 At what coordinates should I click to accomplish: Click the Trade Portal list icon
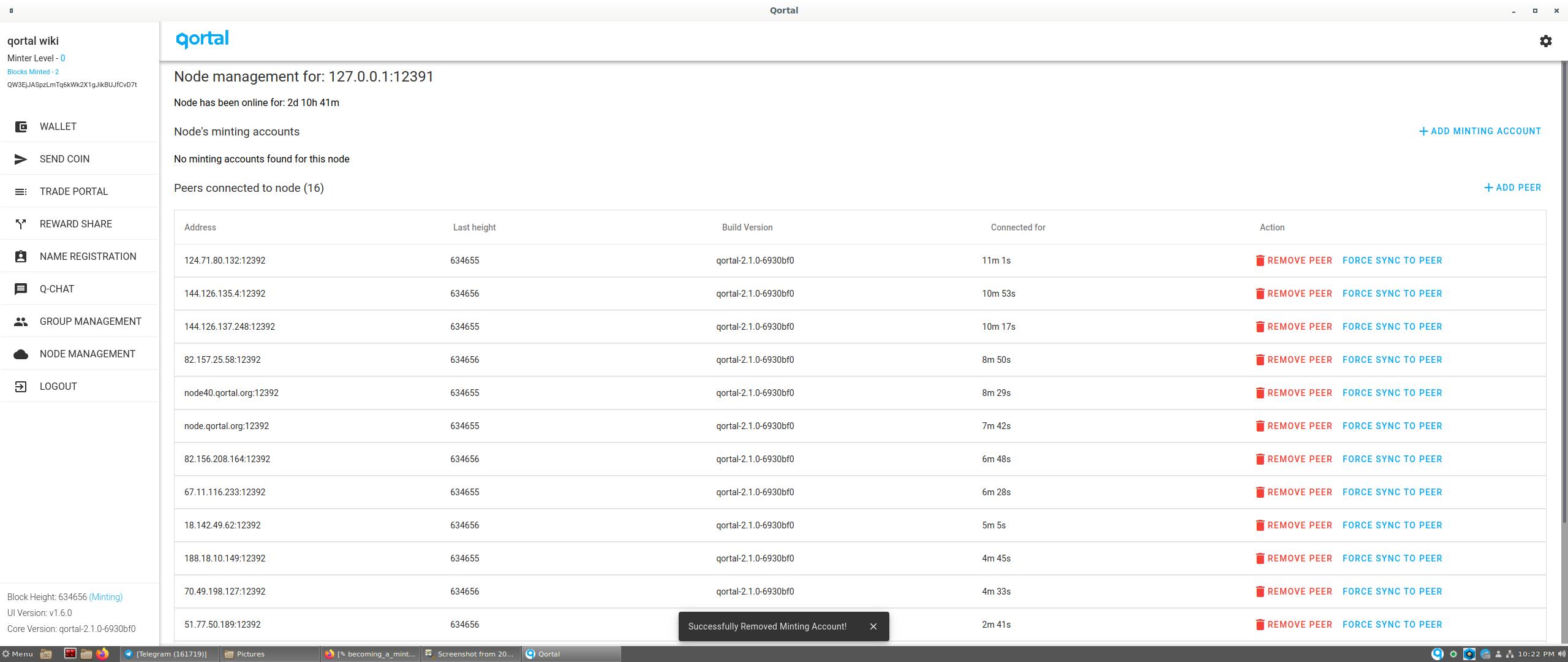(x=21, y=192)
